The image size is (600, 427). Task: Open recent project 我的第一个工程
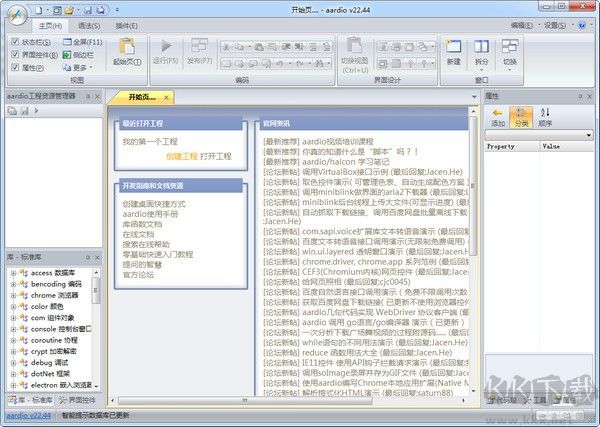pyautogui.click(x=150, y=142)
